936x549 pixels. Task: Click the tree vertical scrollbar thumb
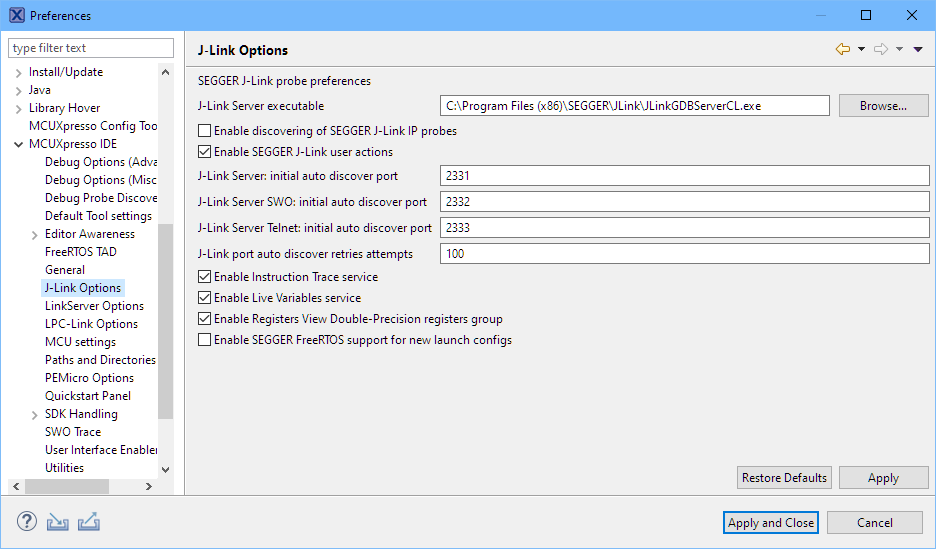coord(165,321)
